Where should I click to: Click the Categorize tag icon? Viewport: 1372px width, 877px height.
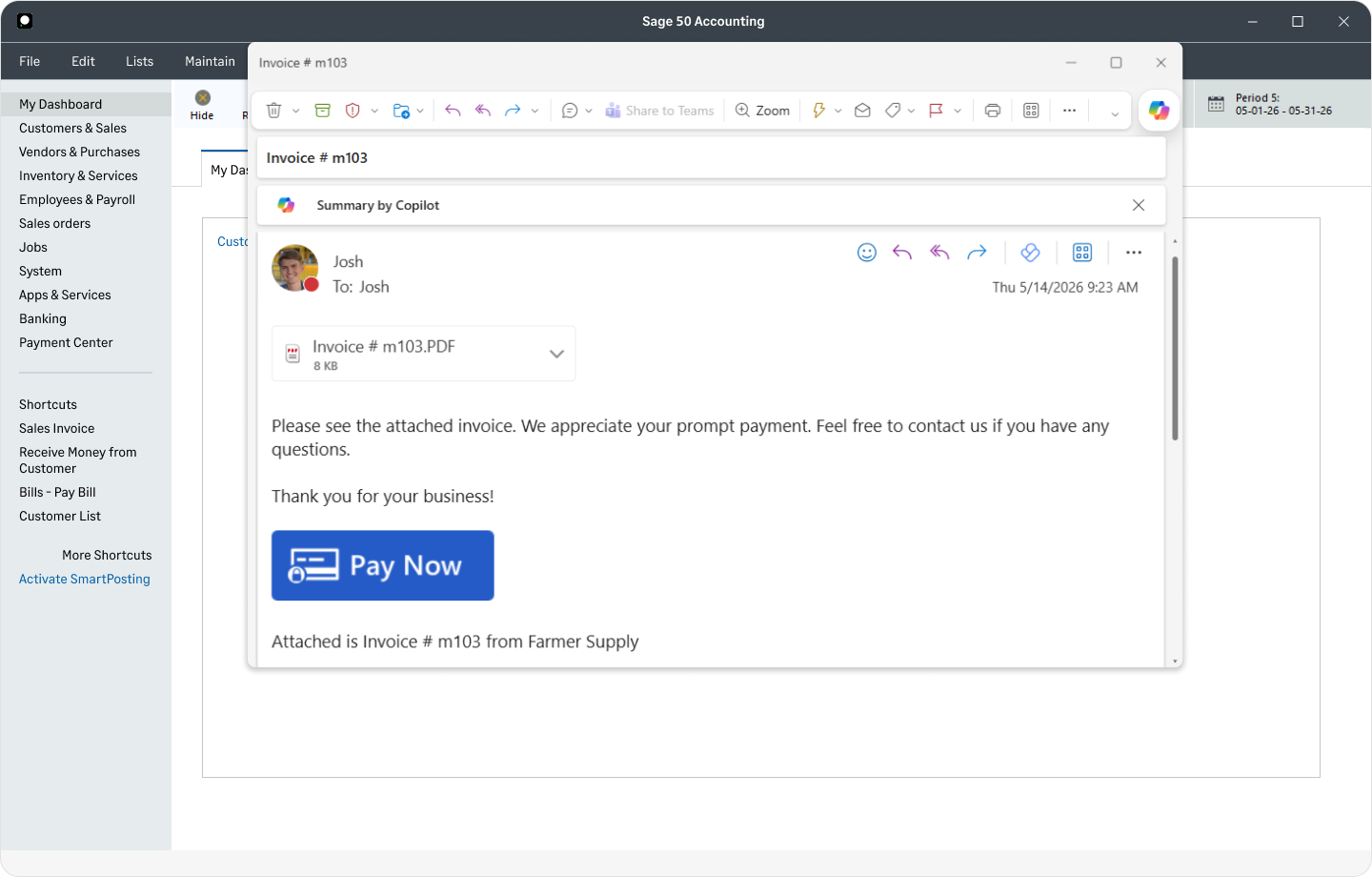point(893,111)
